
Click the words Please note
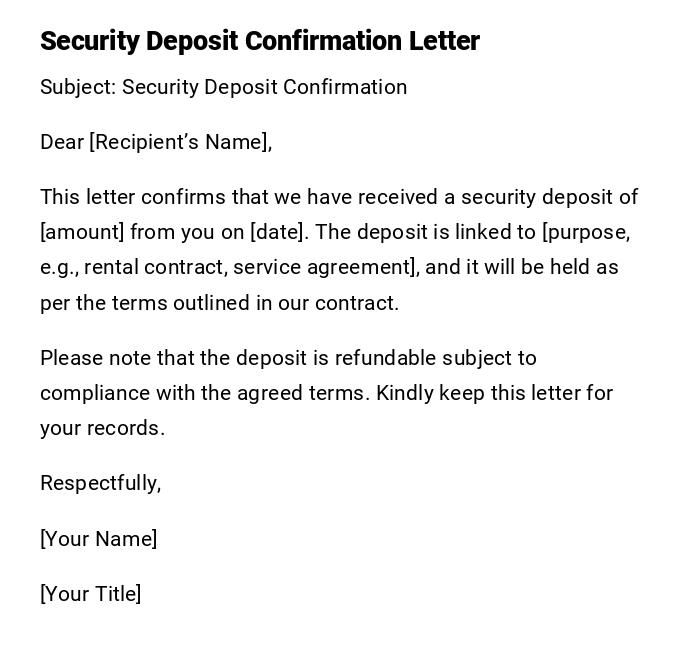pyautogui.click(x=88, y=358)
